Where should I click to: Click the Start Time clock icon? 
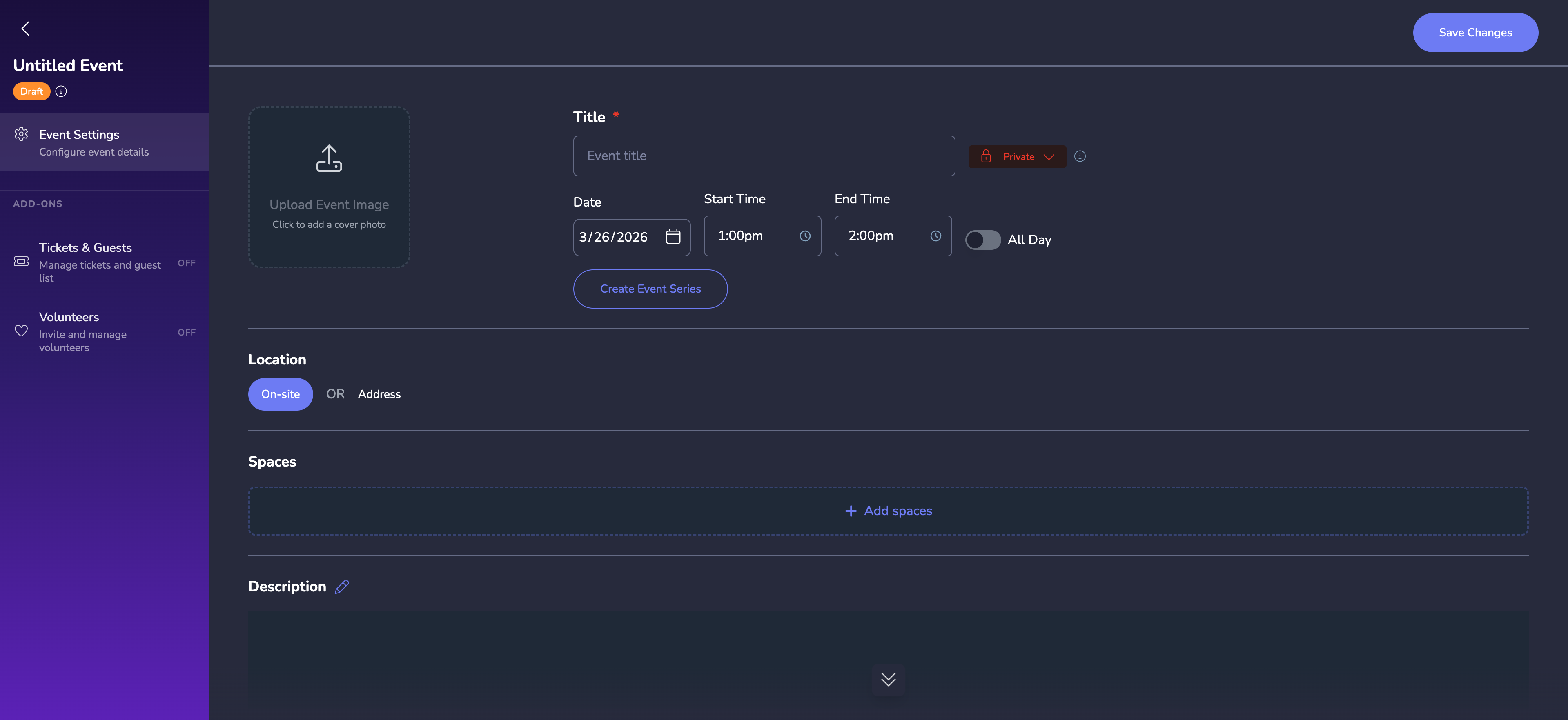pos(805,236)
